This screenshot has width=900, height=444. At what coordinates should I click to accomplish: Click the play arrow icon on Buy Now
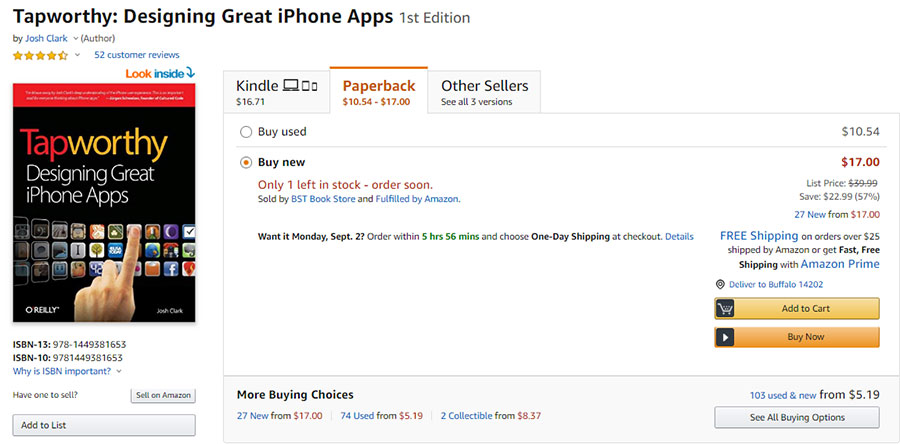pos(725,337)
